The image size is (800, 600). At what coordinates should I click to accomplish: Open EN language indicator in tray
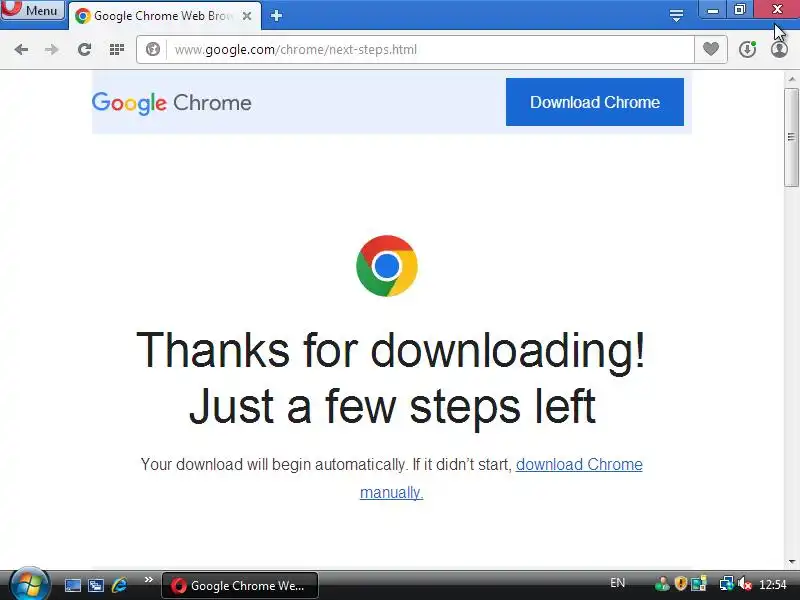(617, 583)
